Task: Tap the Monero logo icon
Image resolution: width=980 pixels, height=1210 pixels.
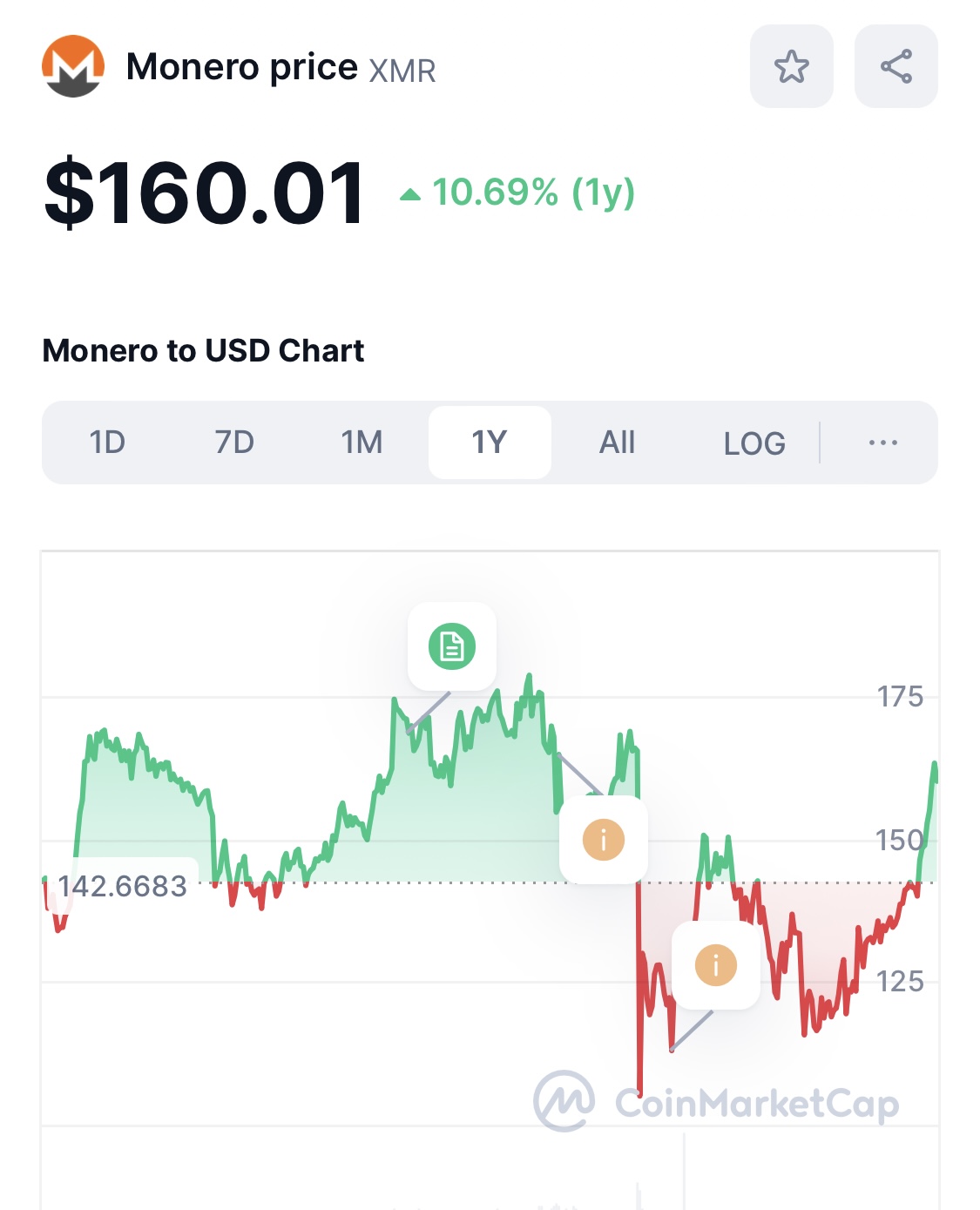Action: tap(73, 66)
